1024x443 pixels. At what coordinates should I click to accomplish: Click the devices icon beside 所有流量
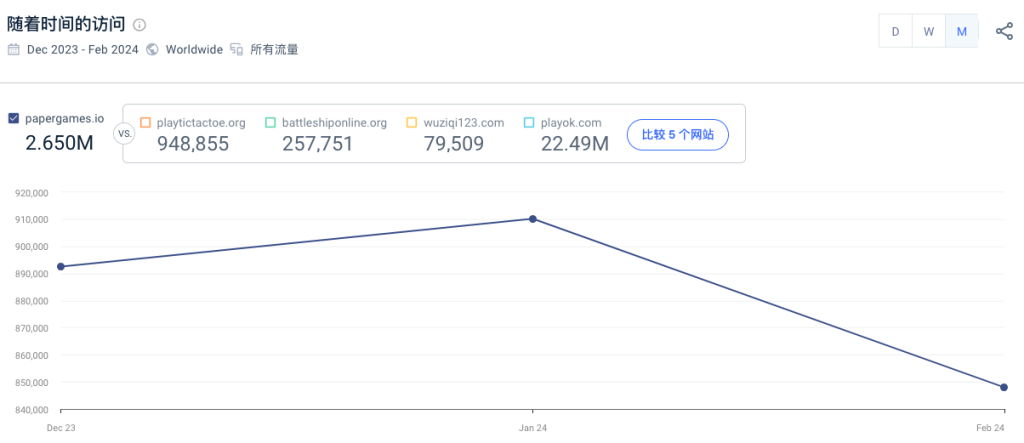click(236, 50)
